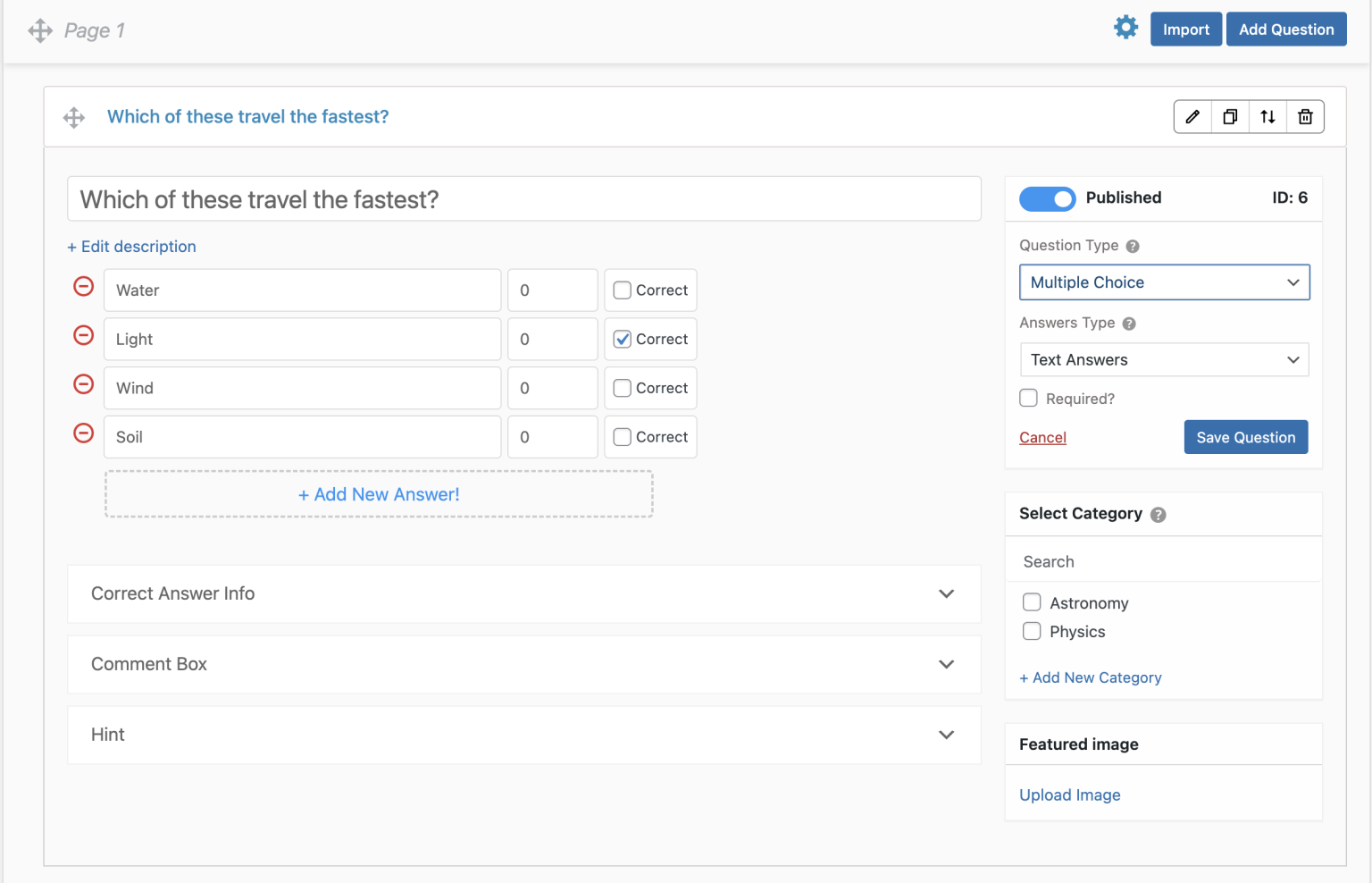
Task: Check the Astronomy category
Action: (1032, 602)
